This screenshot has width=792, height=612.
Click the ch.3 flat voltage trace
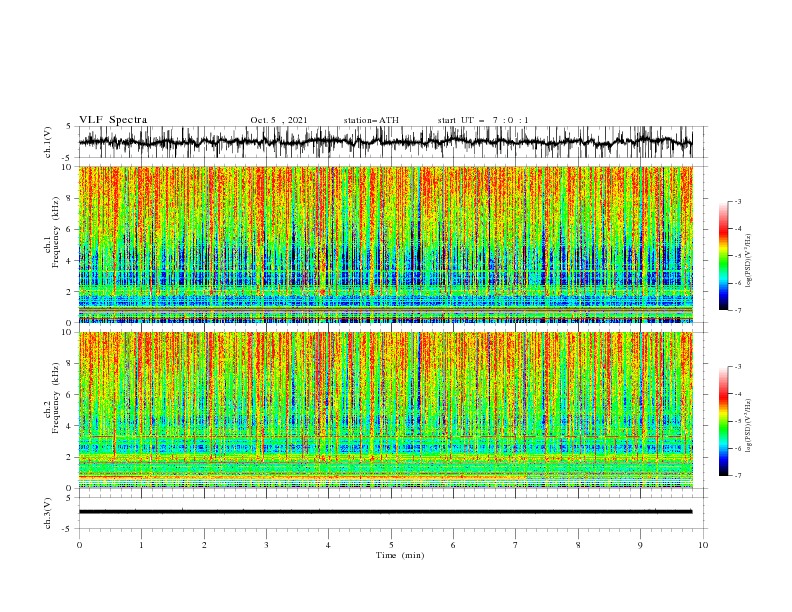pyautogui.click(x=385, y=512)
